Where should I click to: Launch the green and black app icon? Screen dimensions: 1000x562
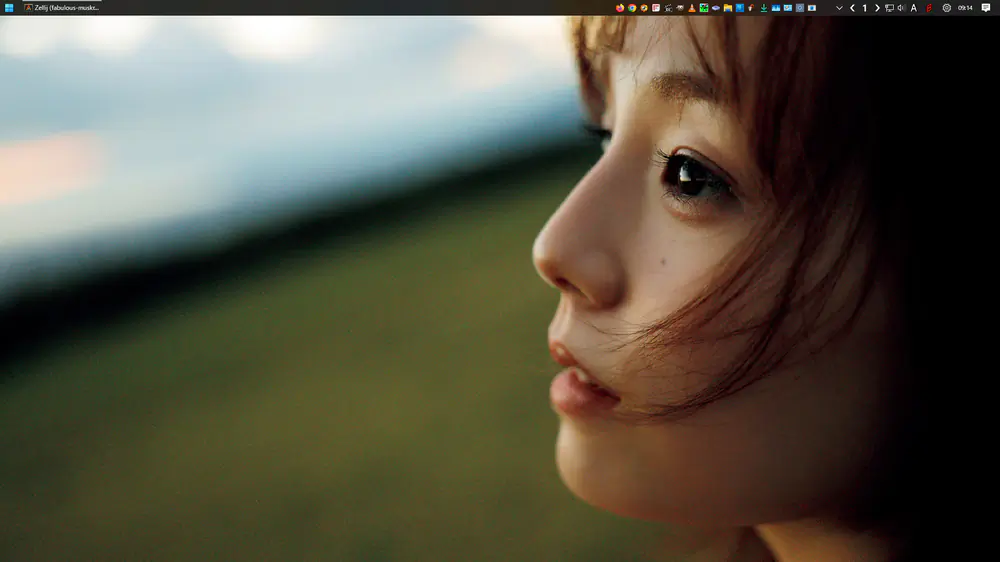click(x=704, y=7)
